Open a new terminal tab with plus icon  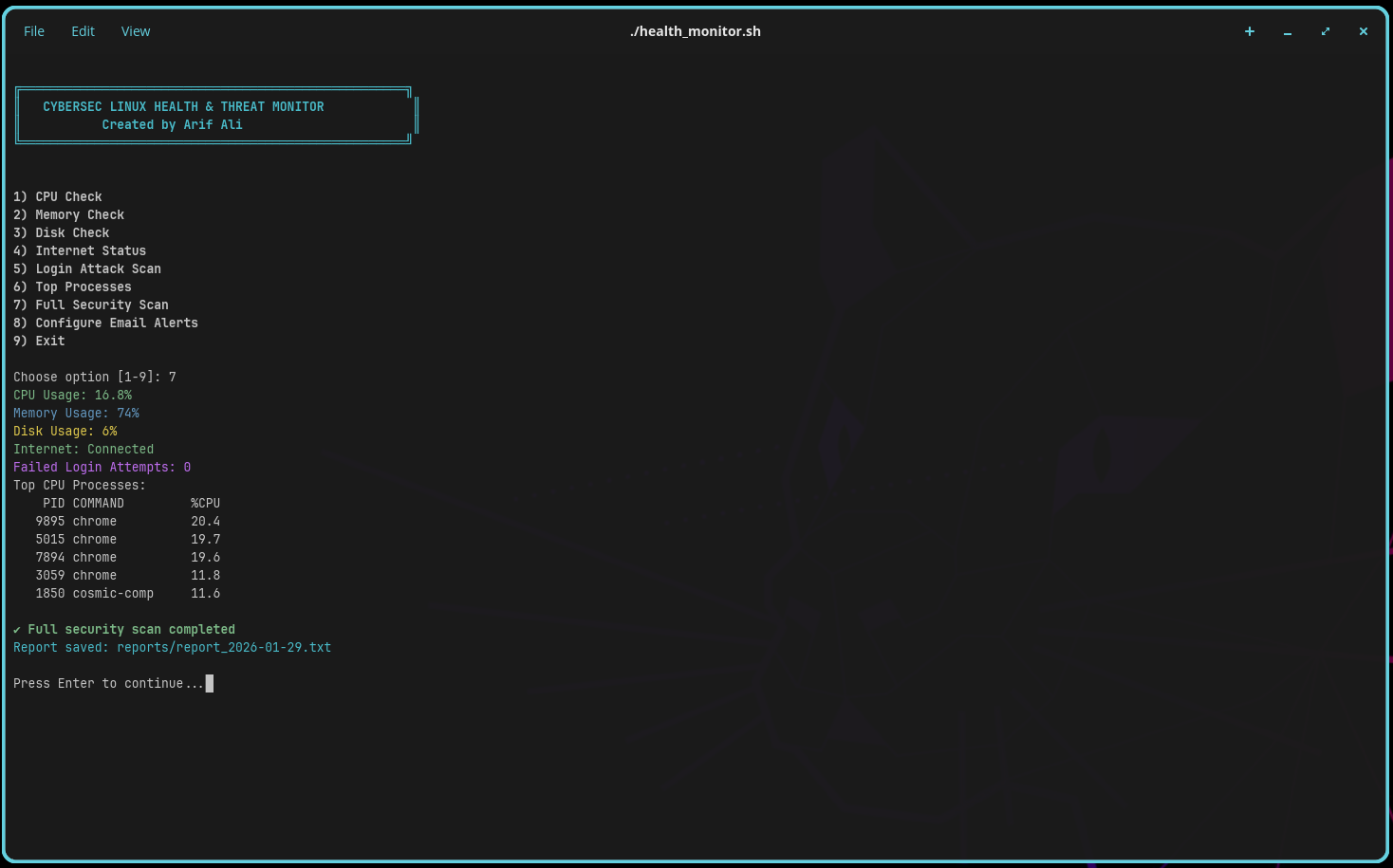[1250, 31]
